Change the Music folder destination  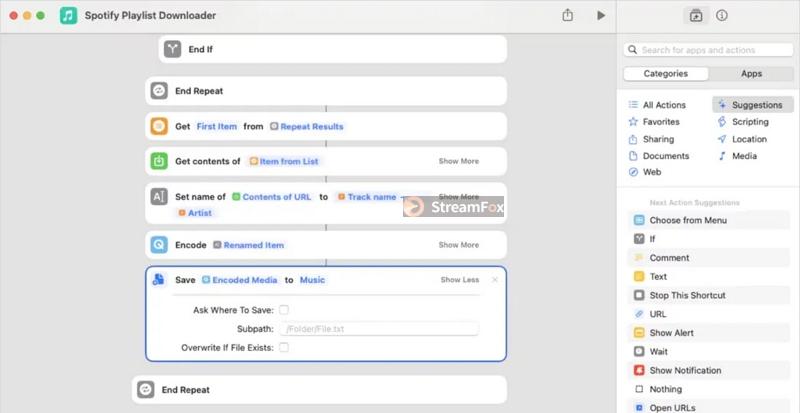pos(312,280)
